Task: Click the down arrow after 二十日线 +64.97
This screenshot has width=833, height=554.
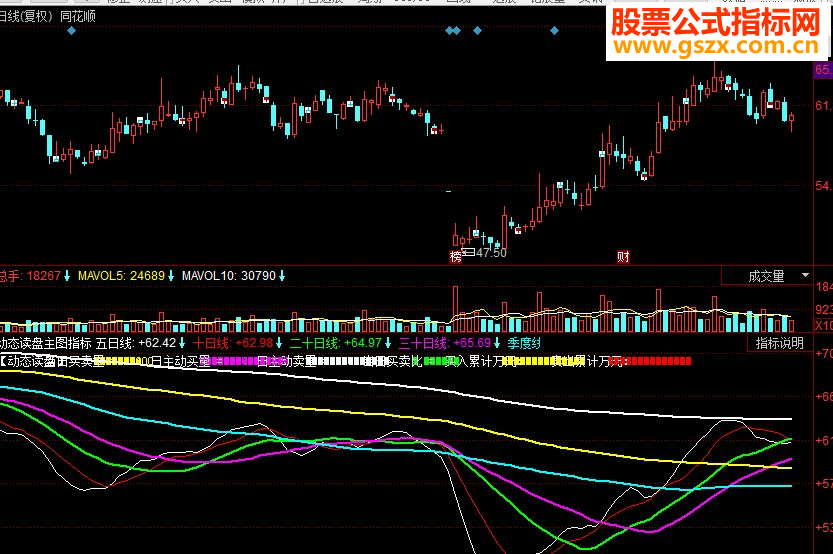Action: pos(388,343)
